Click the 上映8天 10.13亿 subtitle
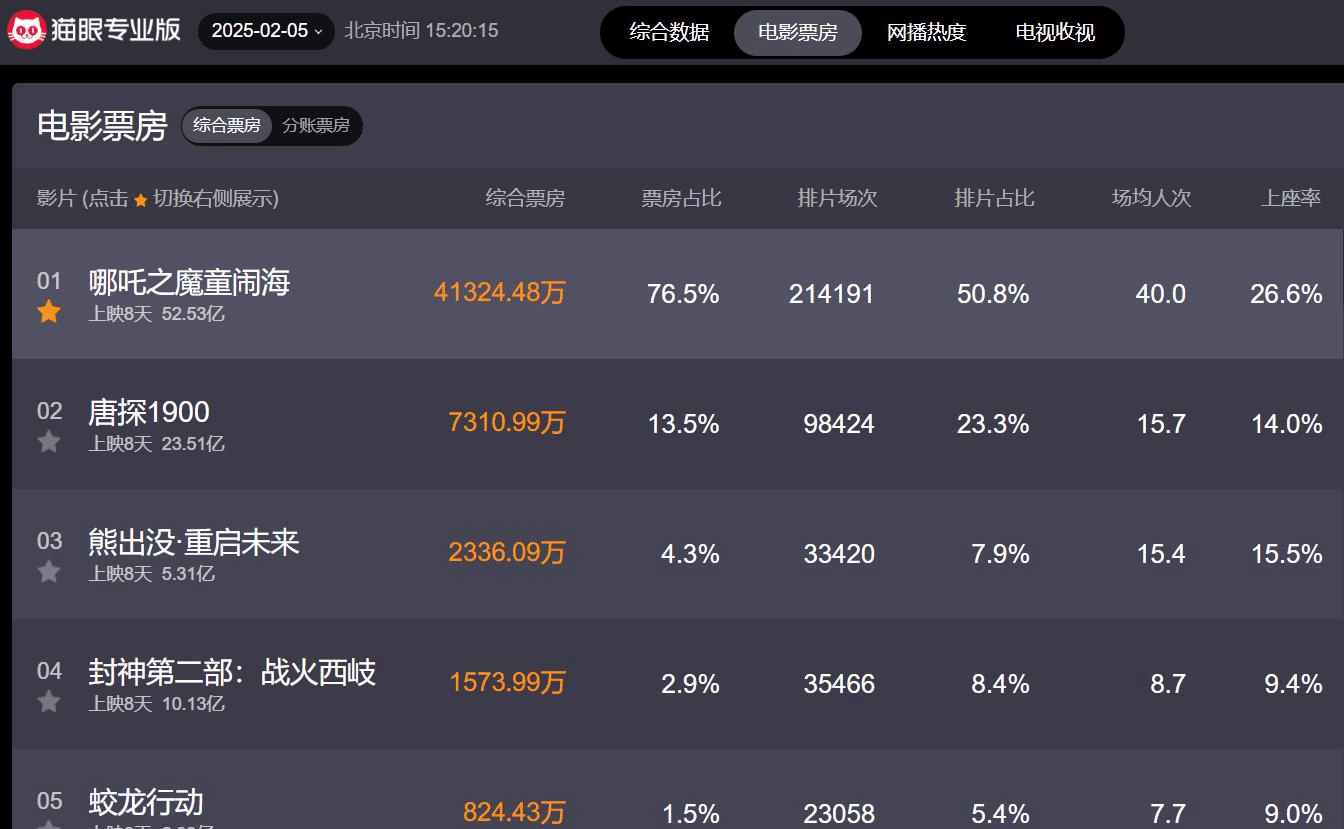This screenshot has width=1344, height=829. [157, 704]
